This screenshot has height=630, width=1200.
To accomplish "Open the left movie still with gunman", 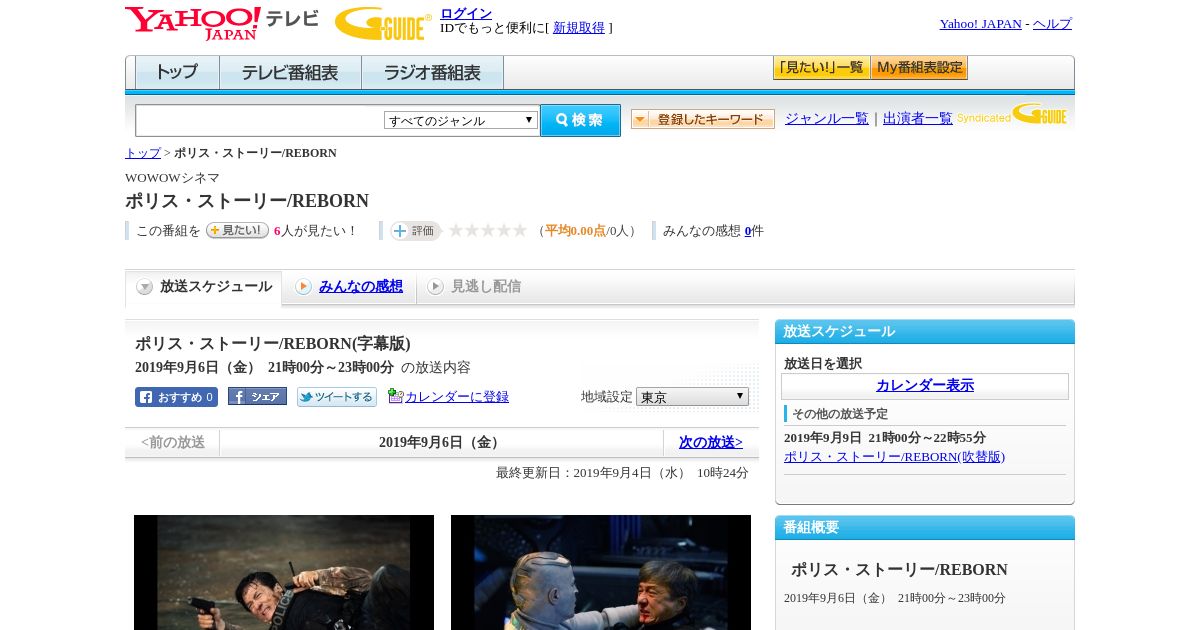I will pos(284,572).
